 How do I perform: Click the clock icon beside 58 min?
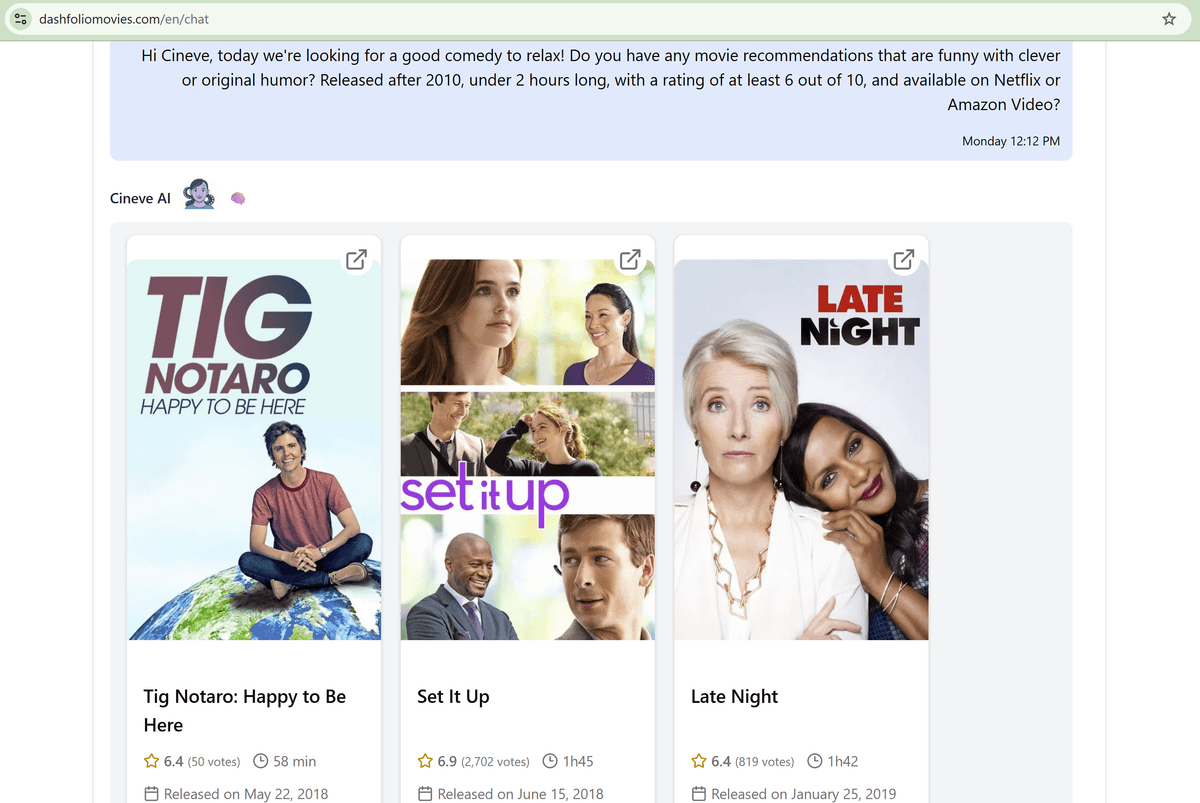[x=261, y=761]
